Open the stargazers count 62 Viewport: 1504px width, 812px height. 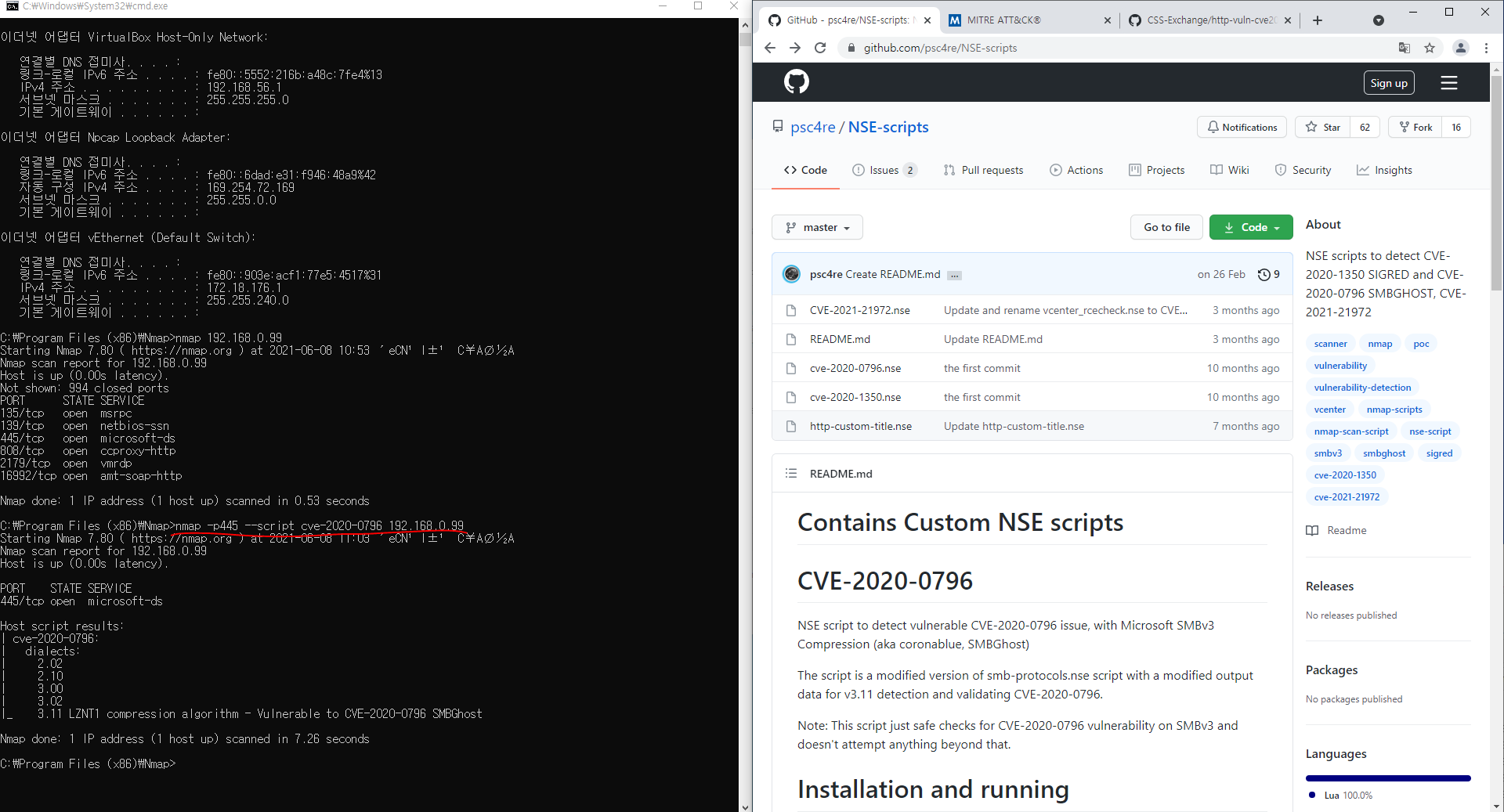1365,127
